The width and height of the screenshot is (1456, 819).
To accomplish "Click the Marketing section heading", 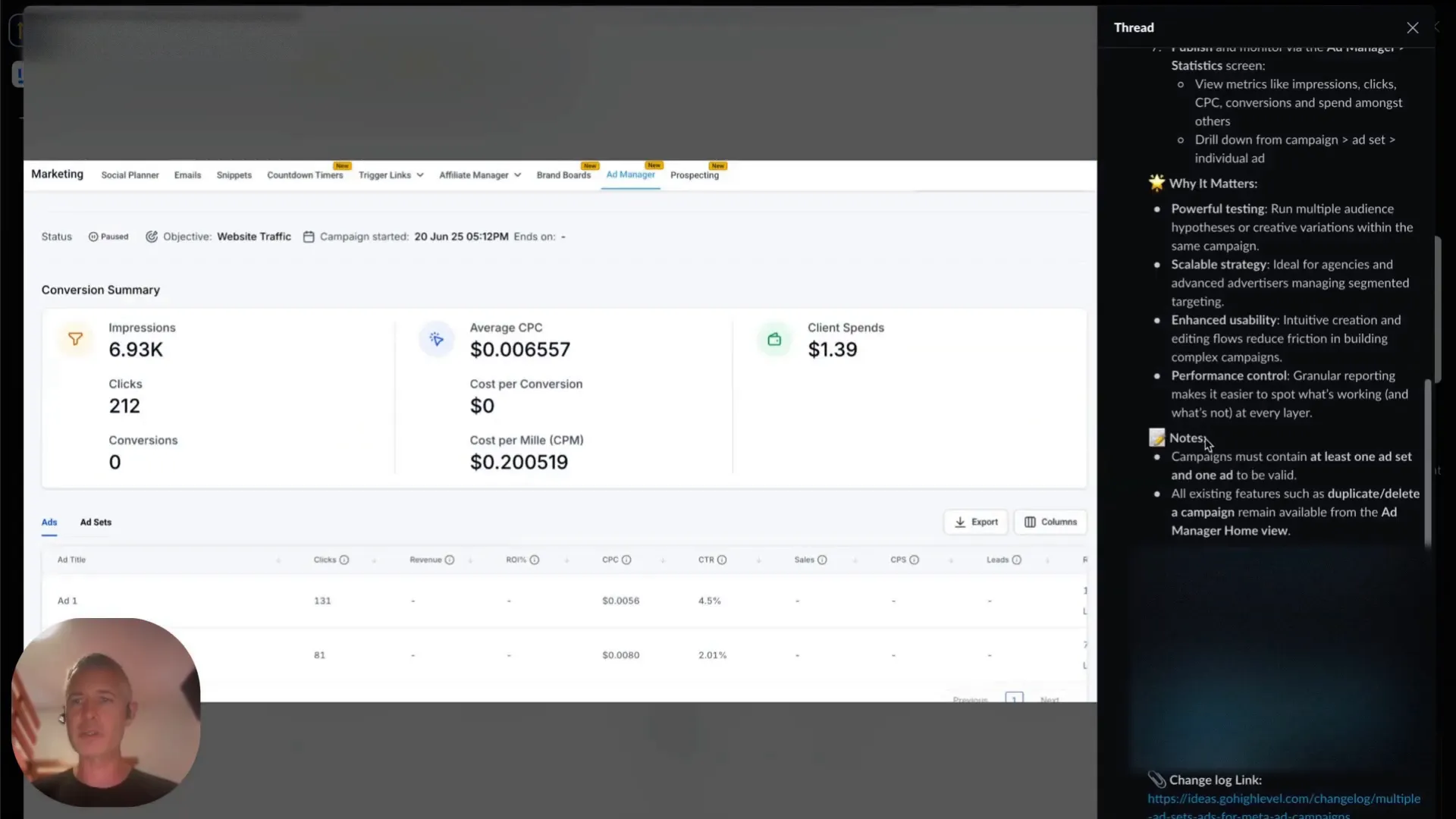I will [x=57, y=174].
